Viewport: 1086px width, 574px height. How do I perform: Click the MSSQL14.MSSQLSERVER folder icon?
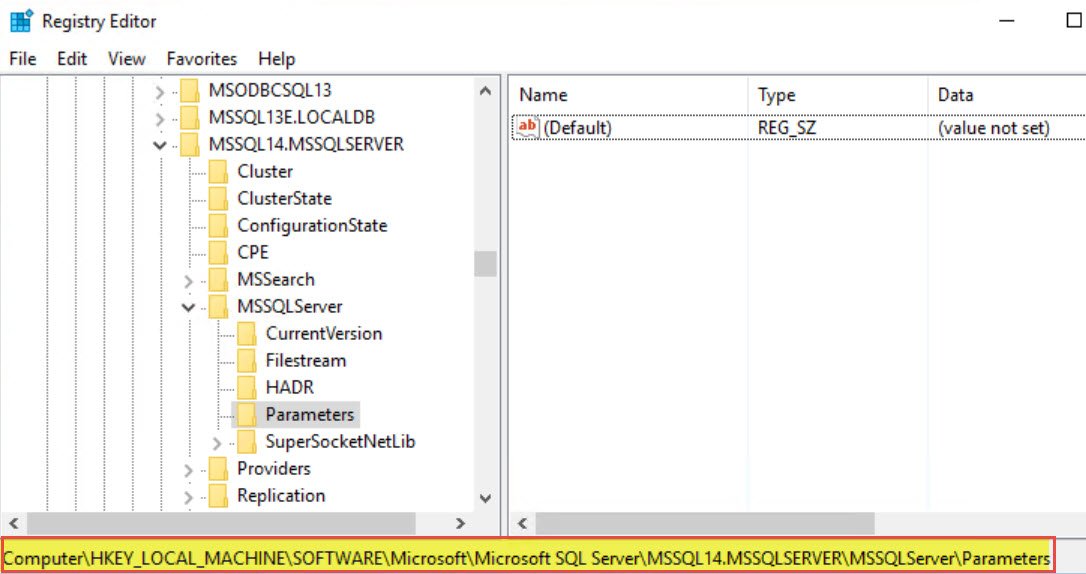pos(189,144)
